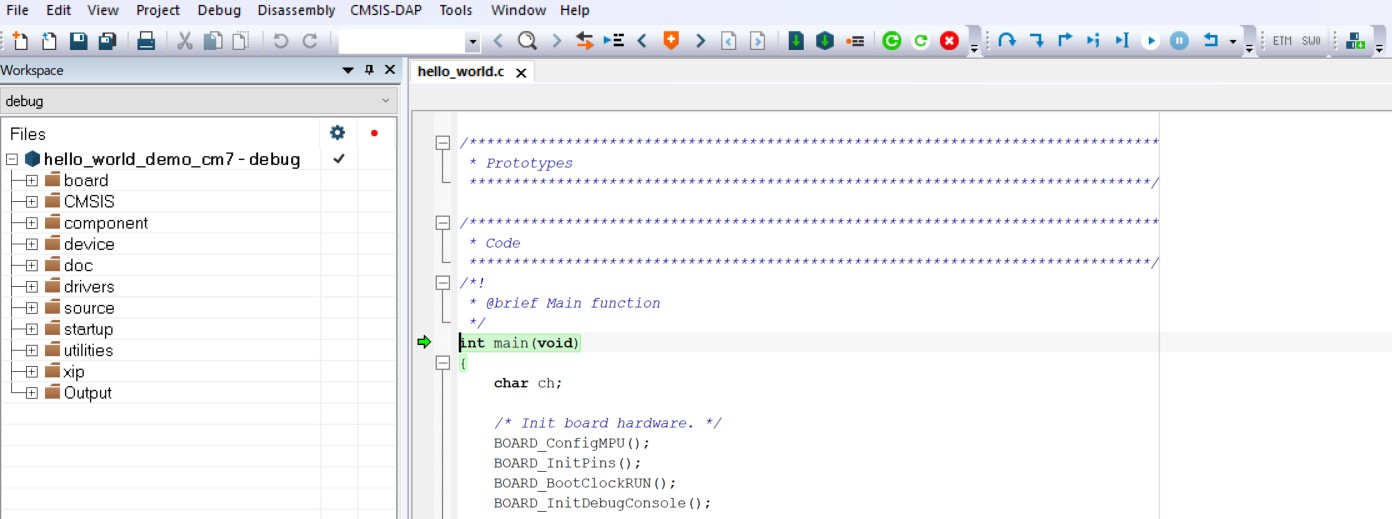This screenshot has height=519, width=1392.
Task: Close the hello_world.c tab
Action: click(521, 73)
